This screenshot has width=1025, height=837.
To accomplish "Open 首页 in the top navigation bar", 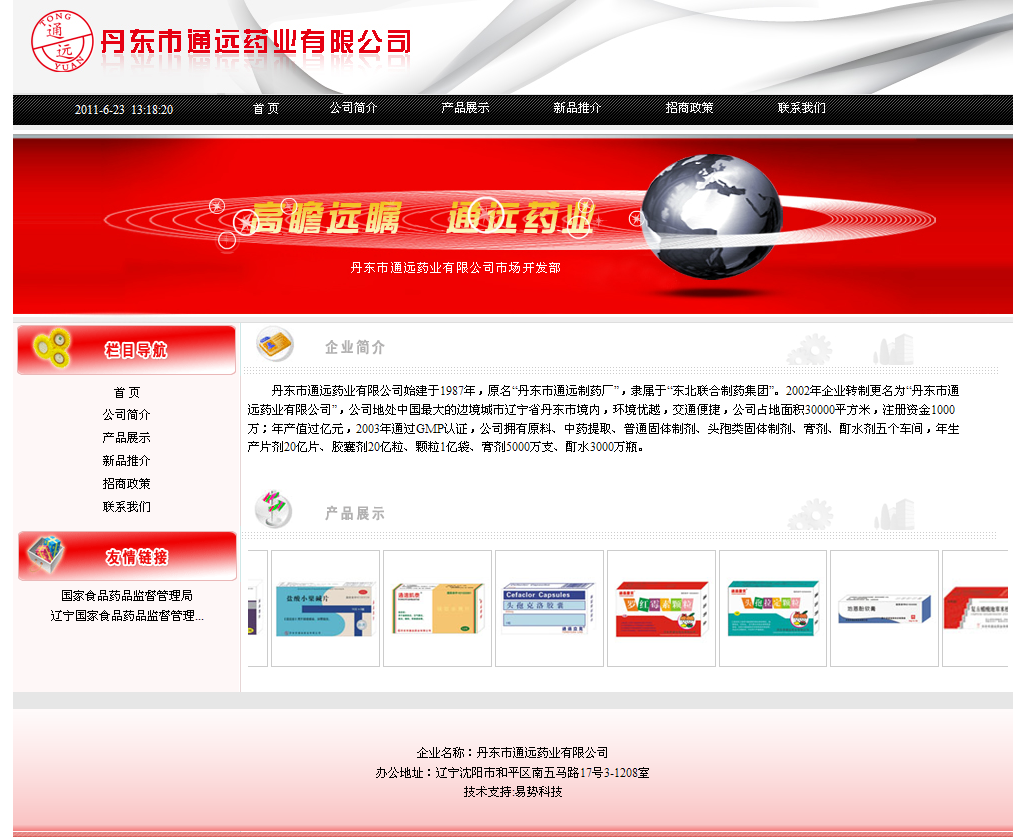I will [x=266, y=108].
